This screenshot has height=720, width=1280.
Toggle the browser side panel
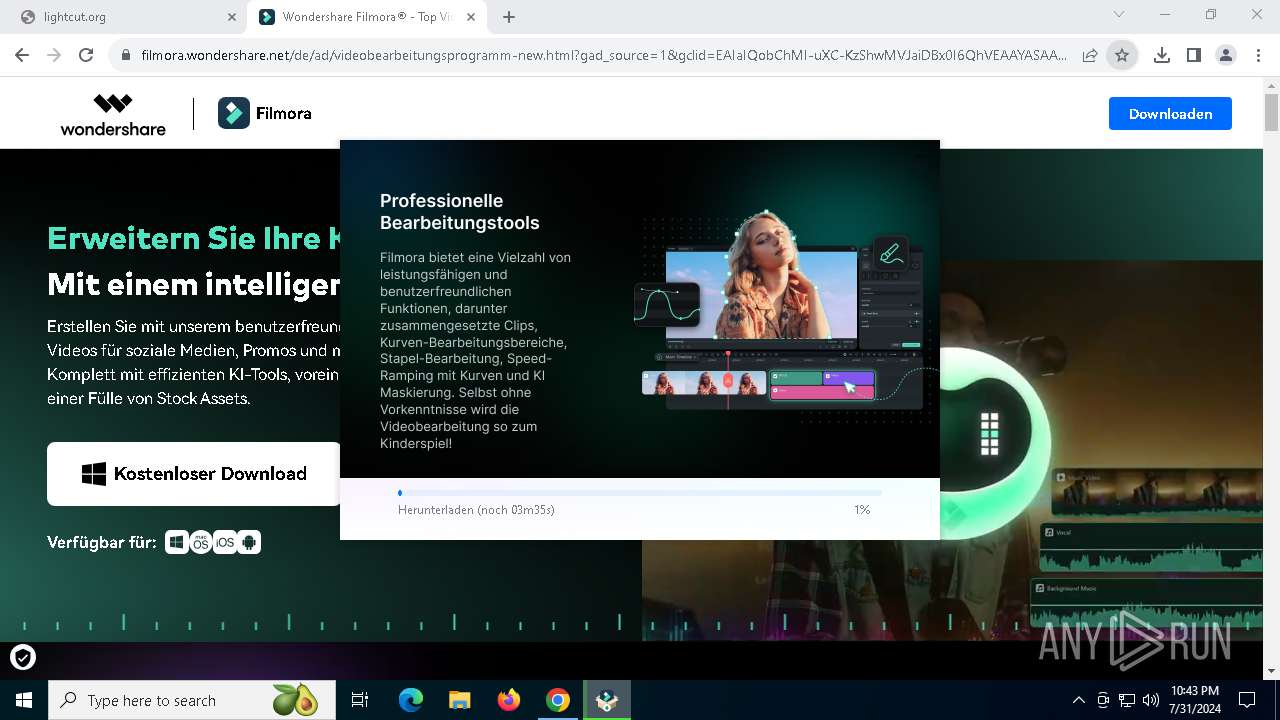pyautogui.click(x=1194, y=56)
